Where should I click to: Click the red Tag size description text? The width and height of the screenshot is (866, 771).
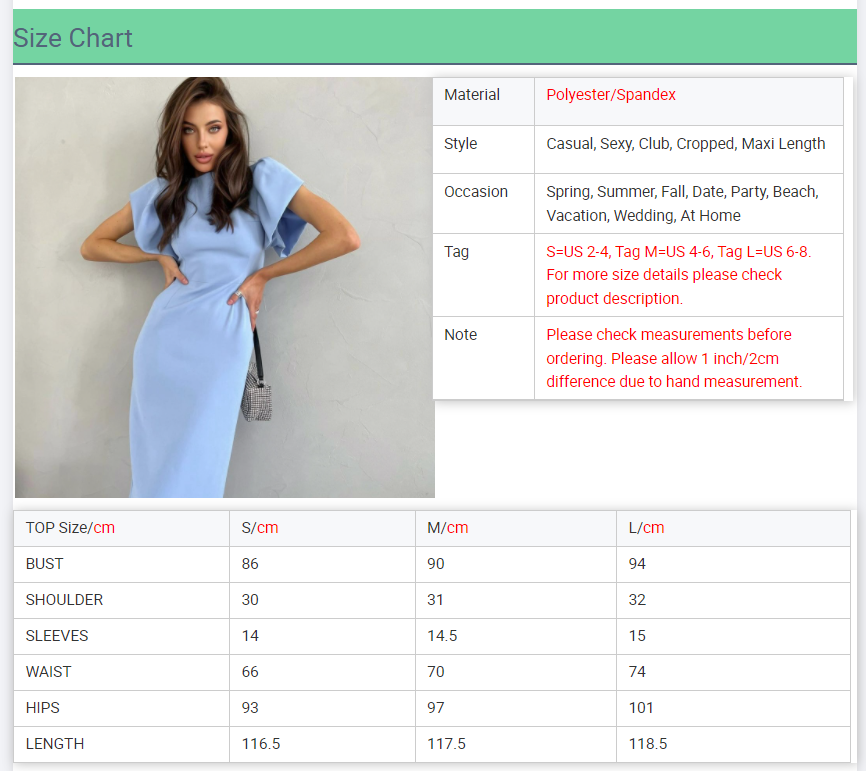tap(678, 275)
